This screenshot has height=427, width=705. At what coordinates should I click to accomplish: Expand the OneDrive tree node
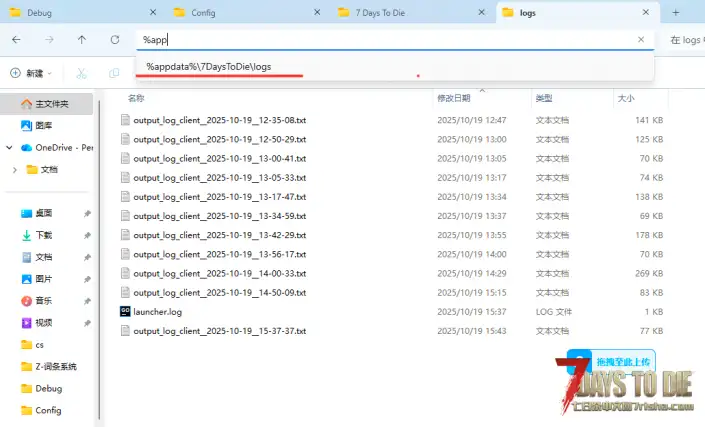pos(9,147)
